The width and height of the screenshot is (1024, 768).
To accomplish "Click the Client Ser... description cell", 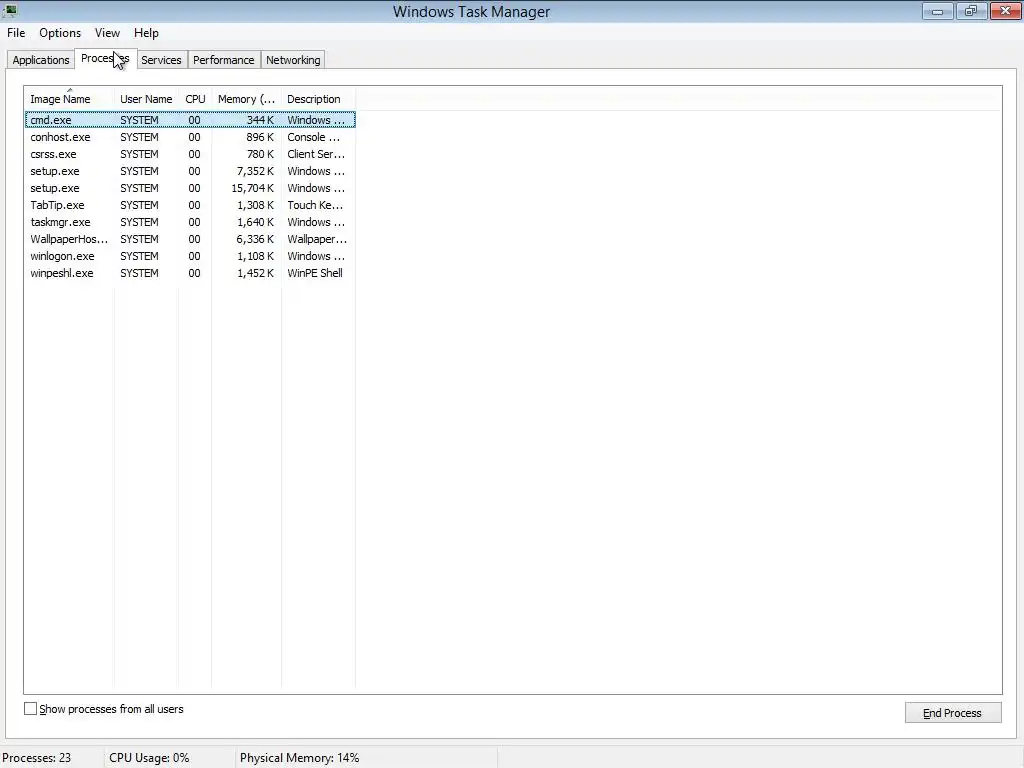I will [316, 154].
